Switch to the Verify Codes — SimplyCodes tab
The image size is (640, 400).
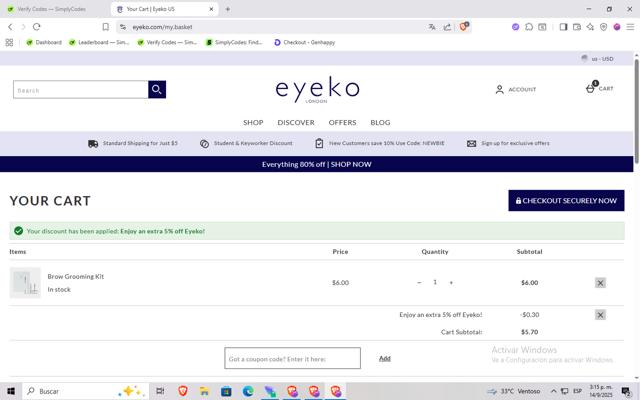coord(51,9)
